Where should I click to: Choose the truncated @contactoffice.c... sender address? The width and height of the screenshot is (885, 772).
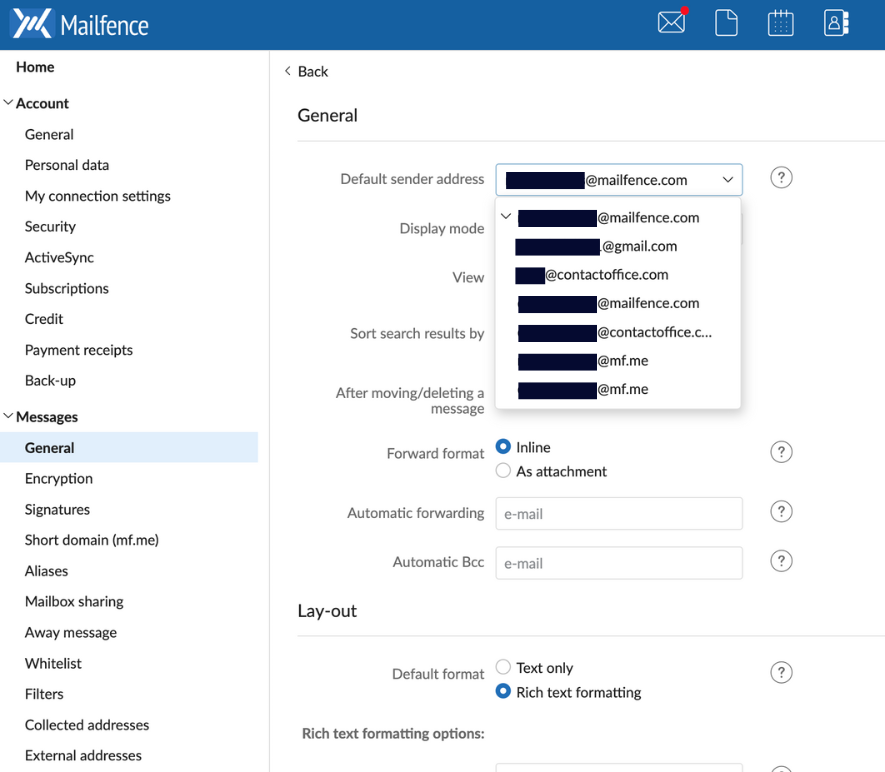[x=618, y=332]
